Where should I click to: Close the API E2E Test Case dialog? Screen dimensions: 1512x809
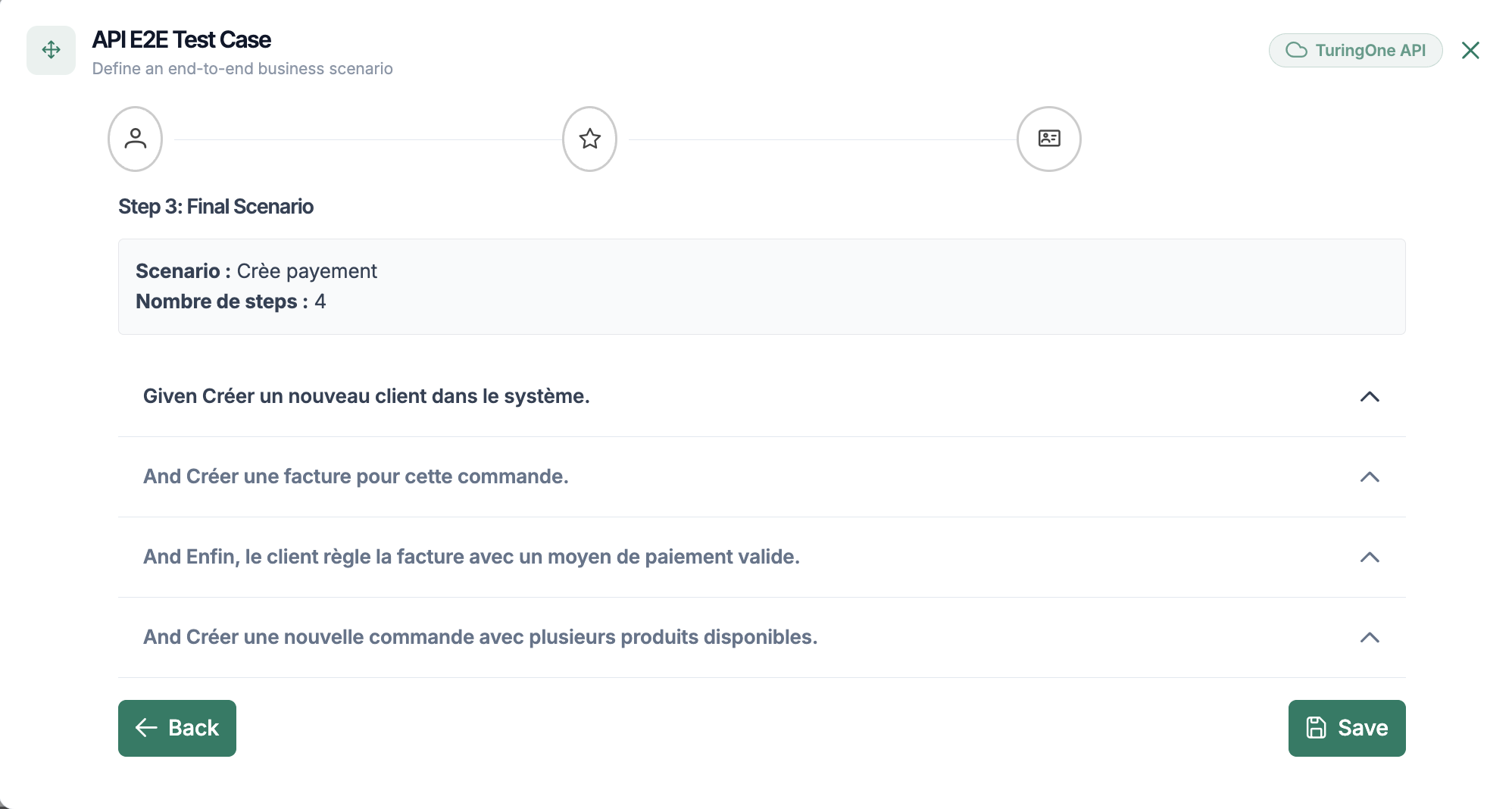(1470, 50)
